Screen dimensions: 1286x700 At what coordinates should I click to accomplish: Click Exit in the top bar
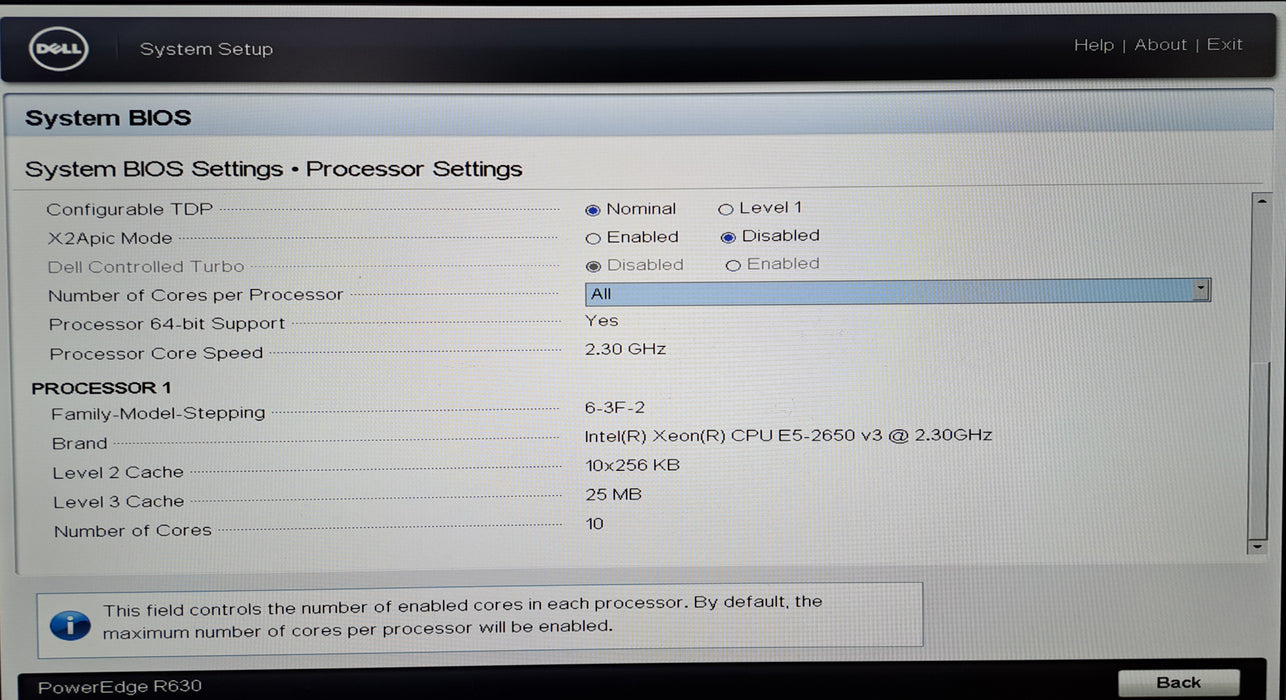(1224, 44)
